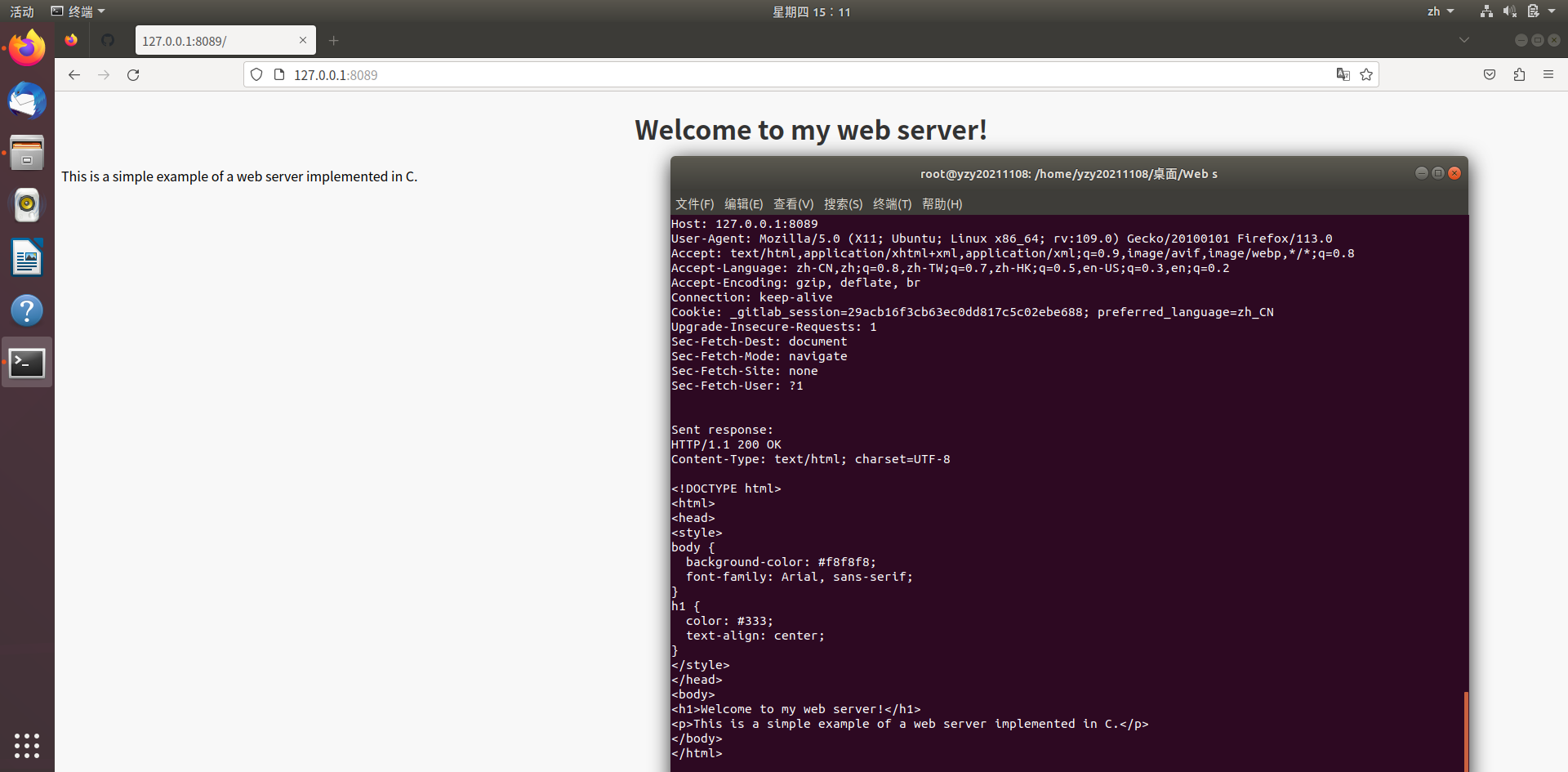The image size is (1568, 772).
Task: Select the Firefox View pinned tab
Action: [x=72, y=40]
